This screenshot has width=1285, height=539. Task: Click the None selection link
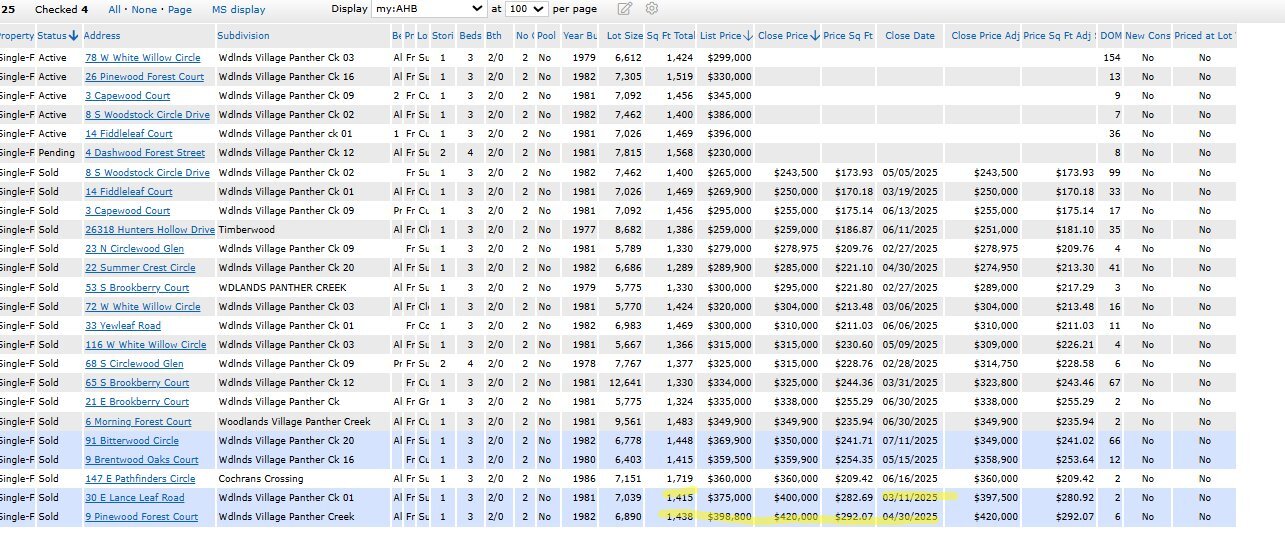point(144,9)
